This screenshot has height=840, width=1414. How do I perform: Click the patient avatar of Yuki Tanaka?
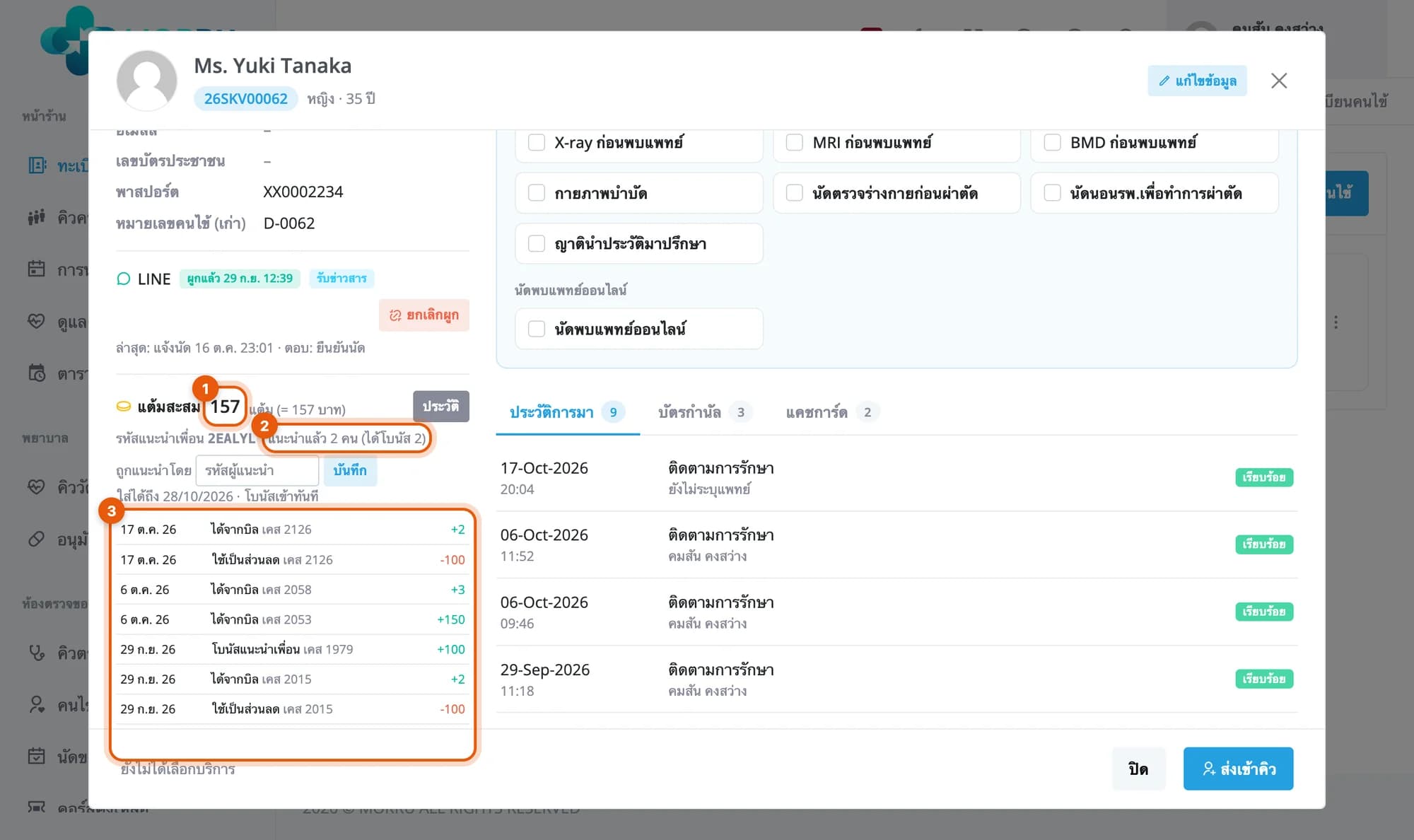[146, 81]
